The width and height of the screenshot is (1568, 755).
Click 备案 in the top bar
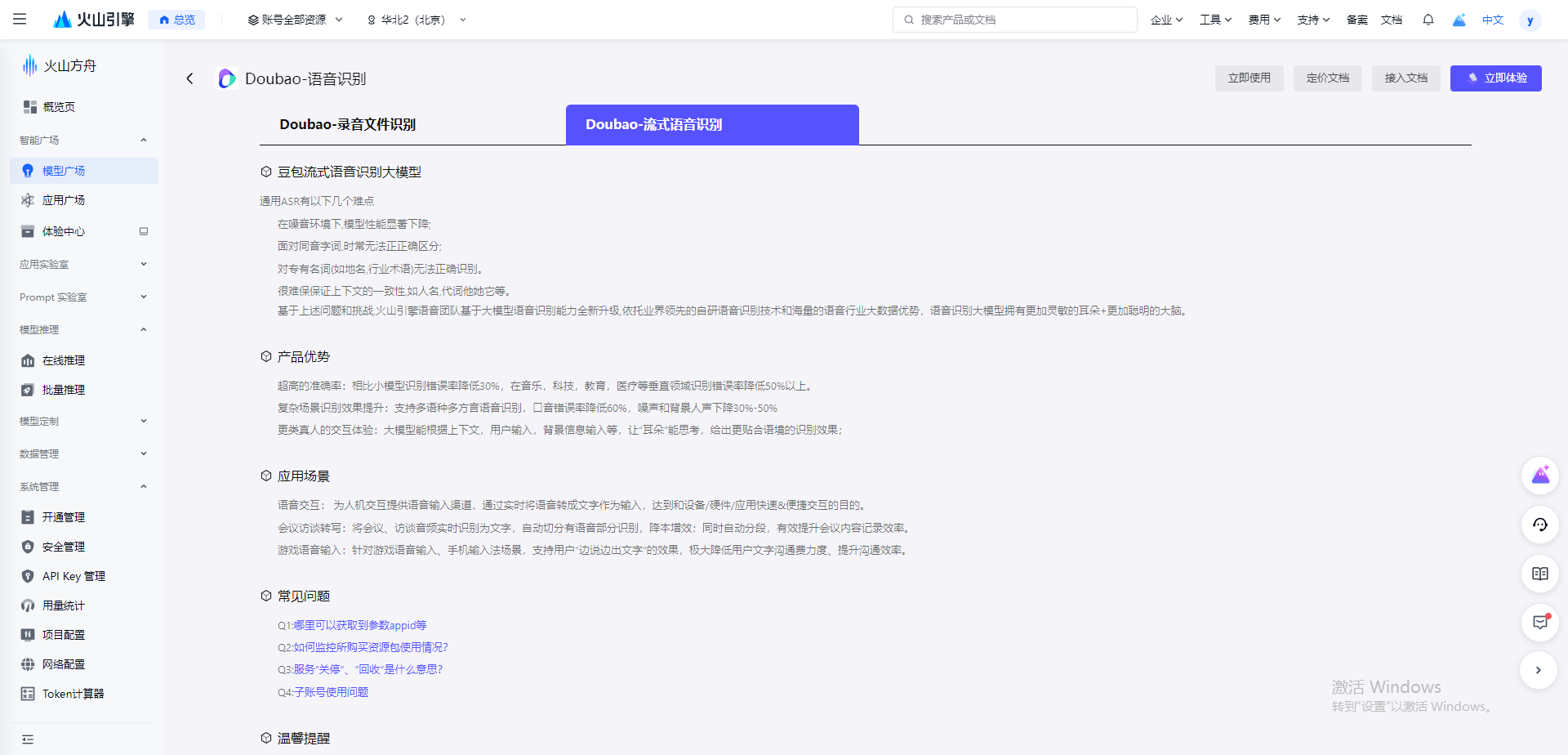tap(1356, 20)
